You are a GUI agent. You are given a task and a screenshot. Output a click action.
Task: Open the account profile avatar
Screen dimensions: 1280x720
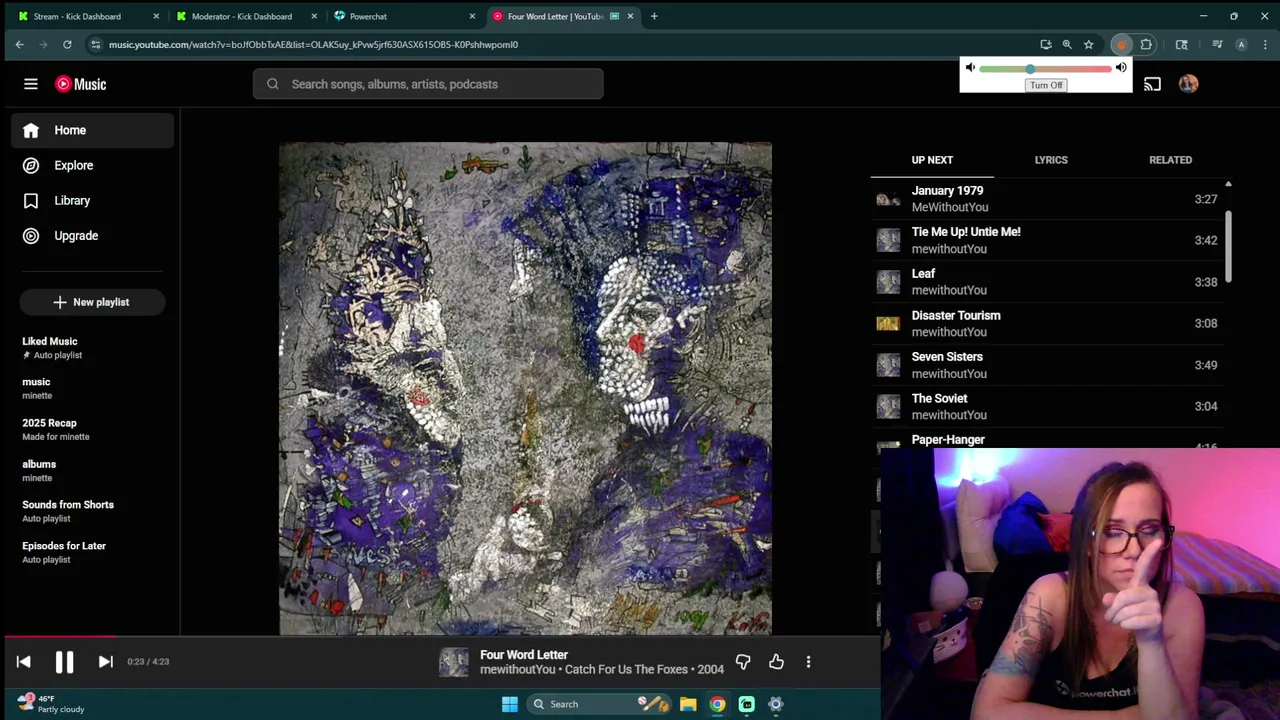pos(1188,84)
